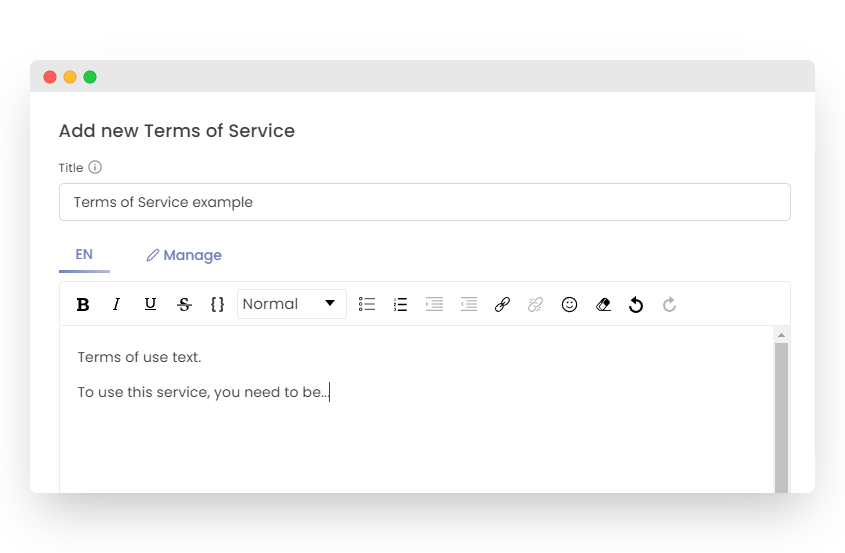This screenshot has height=553, width=845.
Task: Open Manage languages link
Action: [184, 255]
